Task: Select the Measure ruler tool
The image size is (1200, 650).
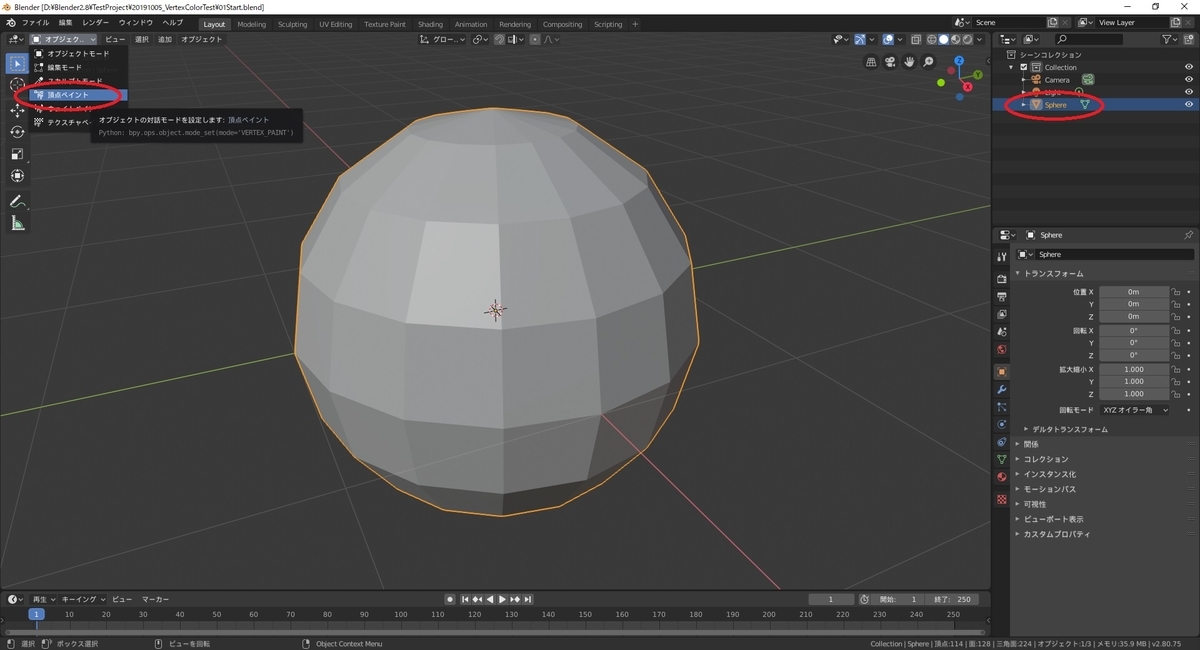Action: tap(17, 224)
